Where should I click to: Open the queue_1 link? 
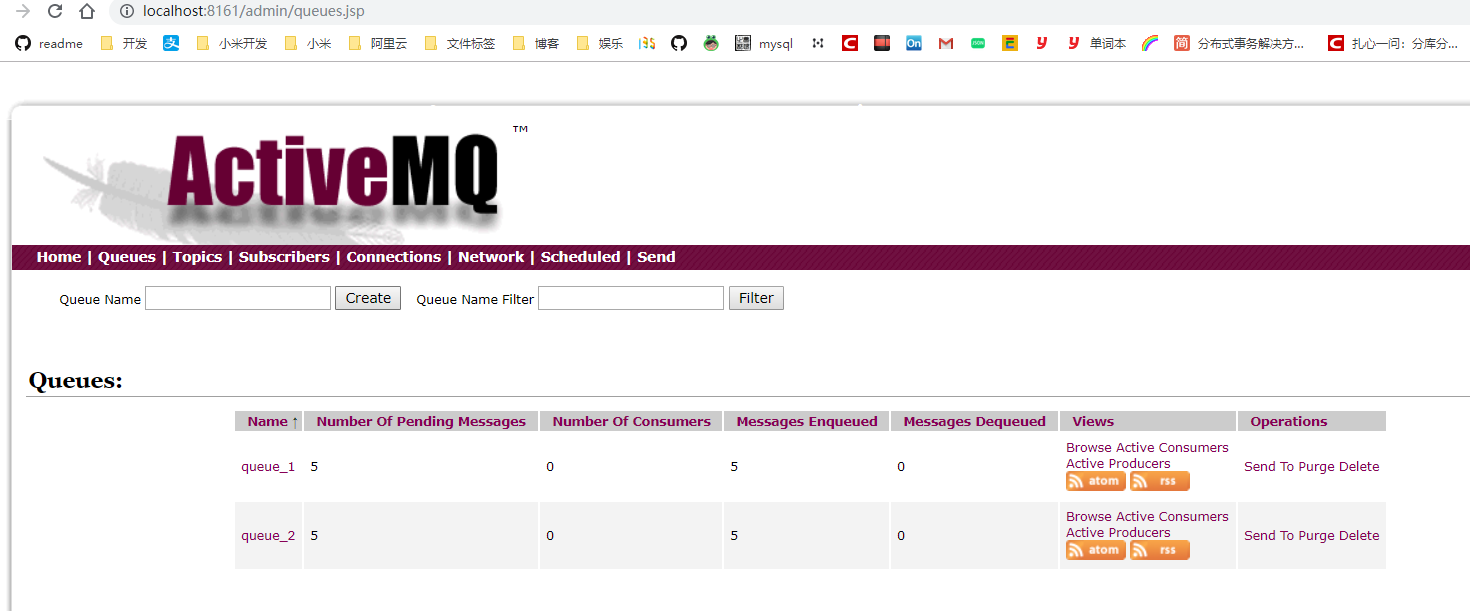click(268, 467)
